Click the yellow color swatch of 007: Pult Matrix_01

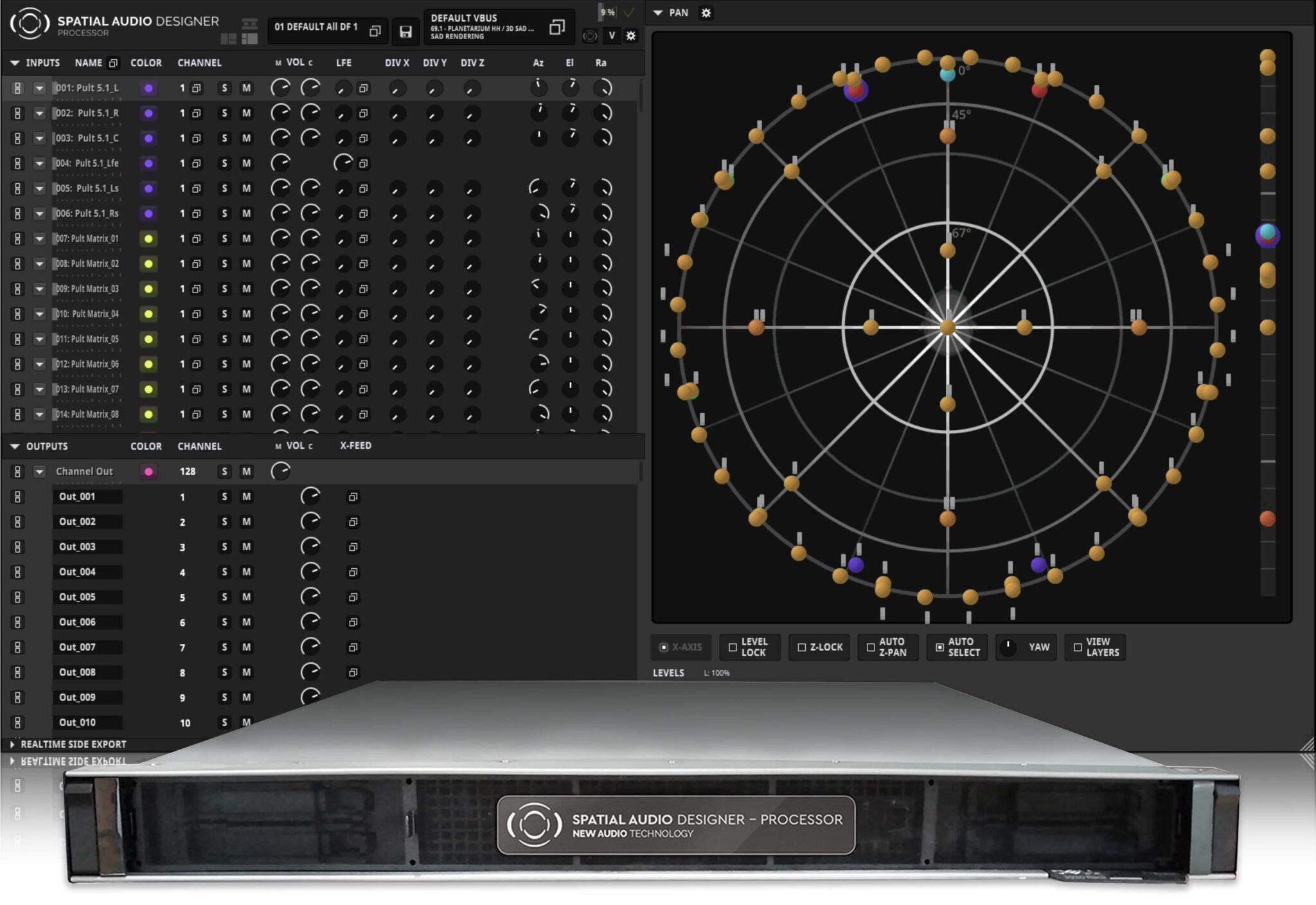tap(148, 238)
